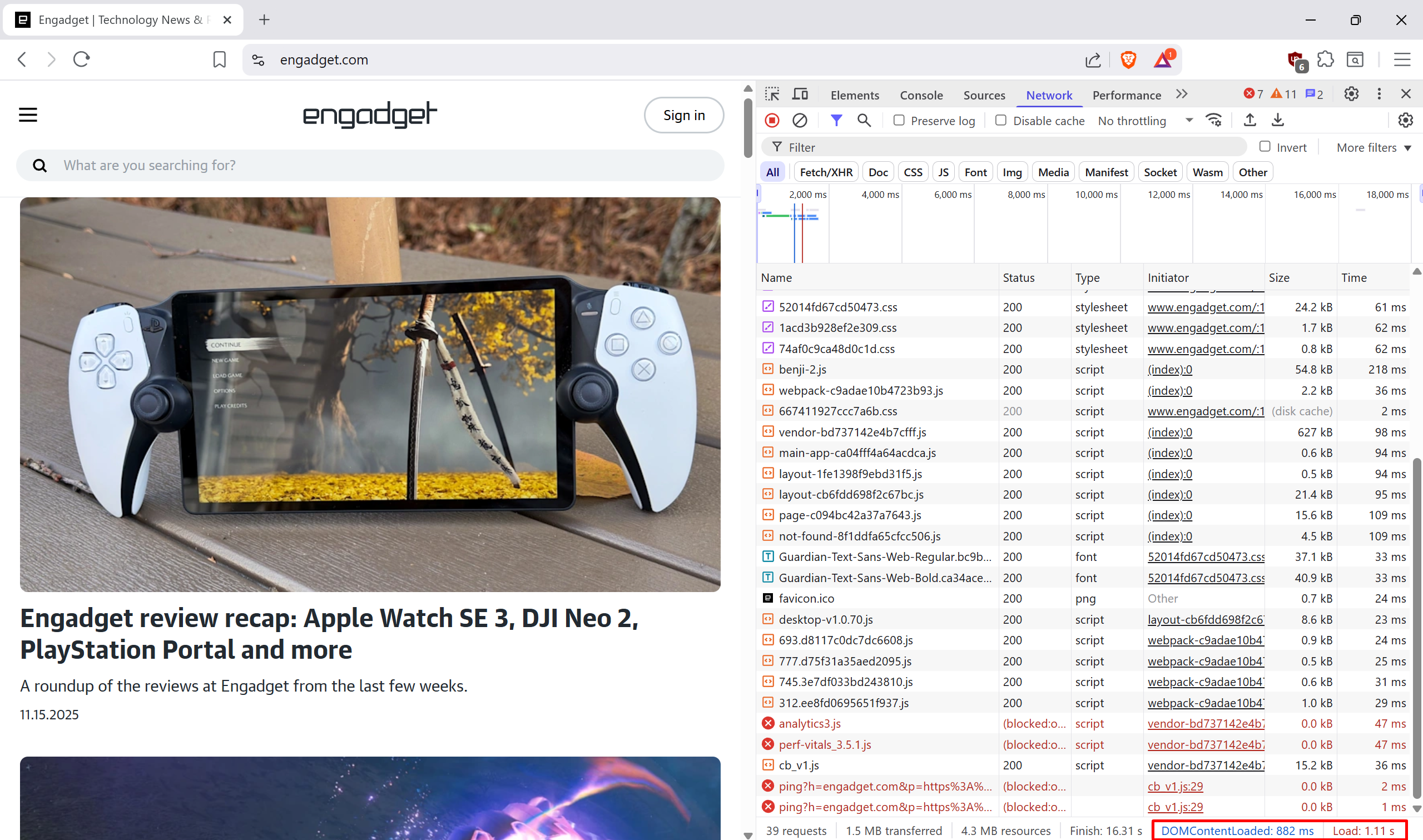1423x840 pixels.
Task: Switch to the Network tab
Action: tap(1049, 95)
